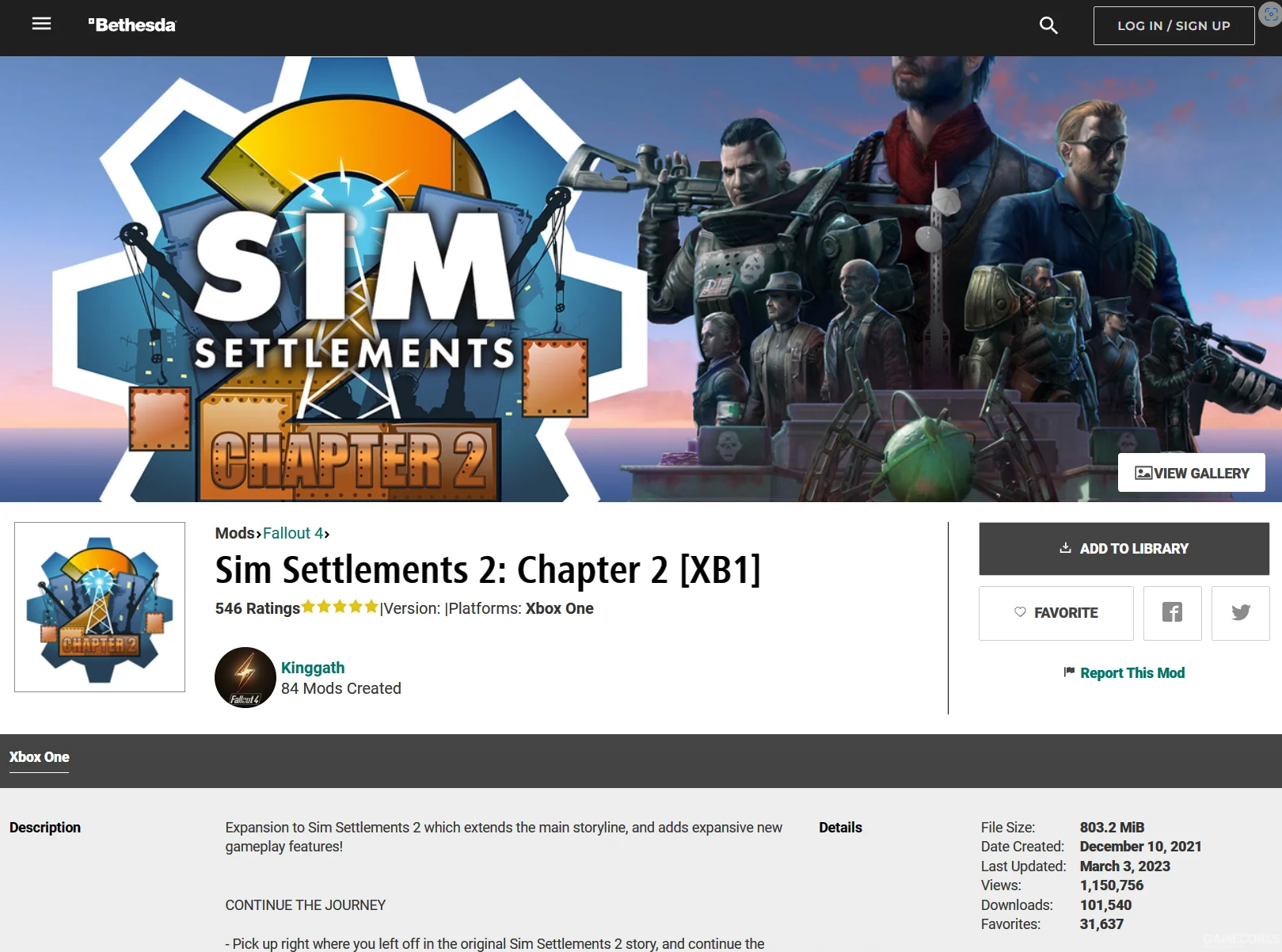Click the five-star rating display
This screenshot has height=952, width=1282.
(340, 607)
